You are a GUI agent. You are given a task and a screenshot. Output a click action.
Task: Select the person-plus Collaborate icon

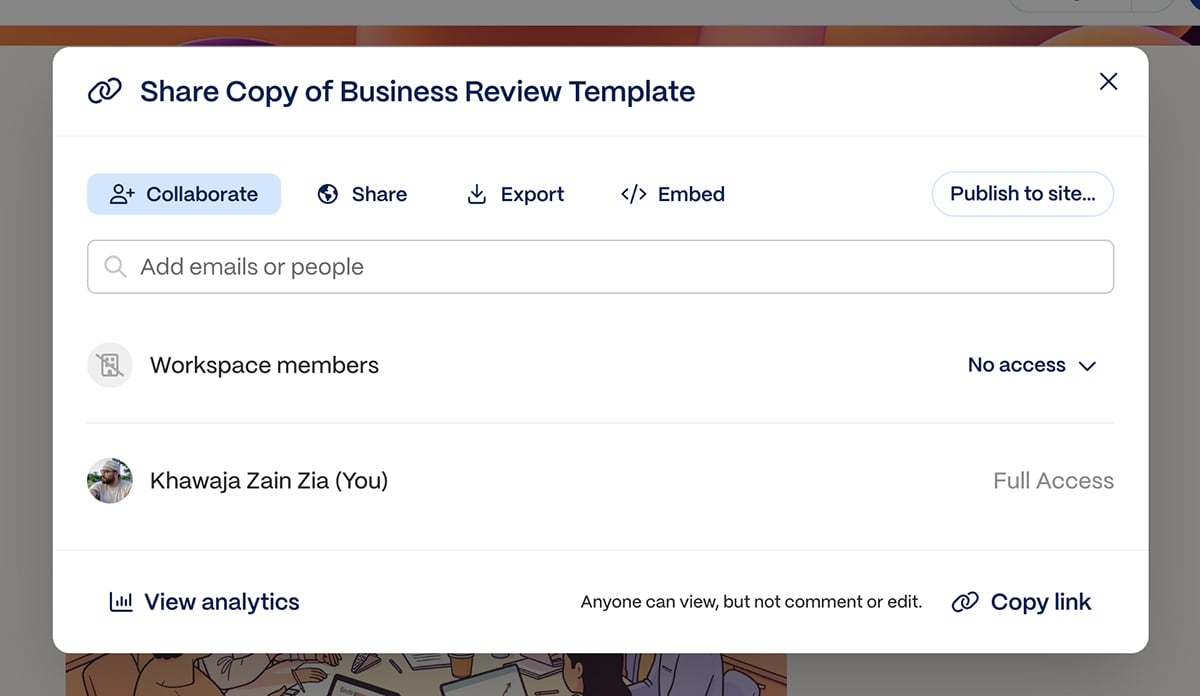(122, 194)
